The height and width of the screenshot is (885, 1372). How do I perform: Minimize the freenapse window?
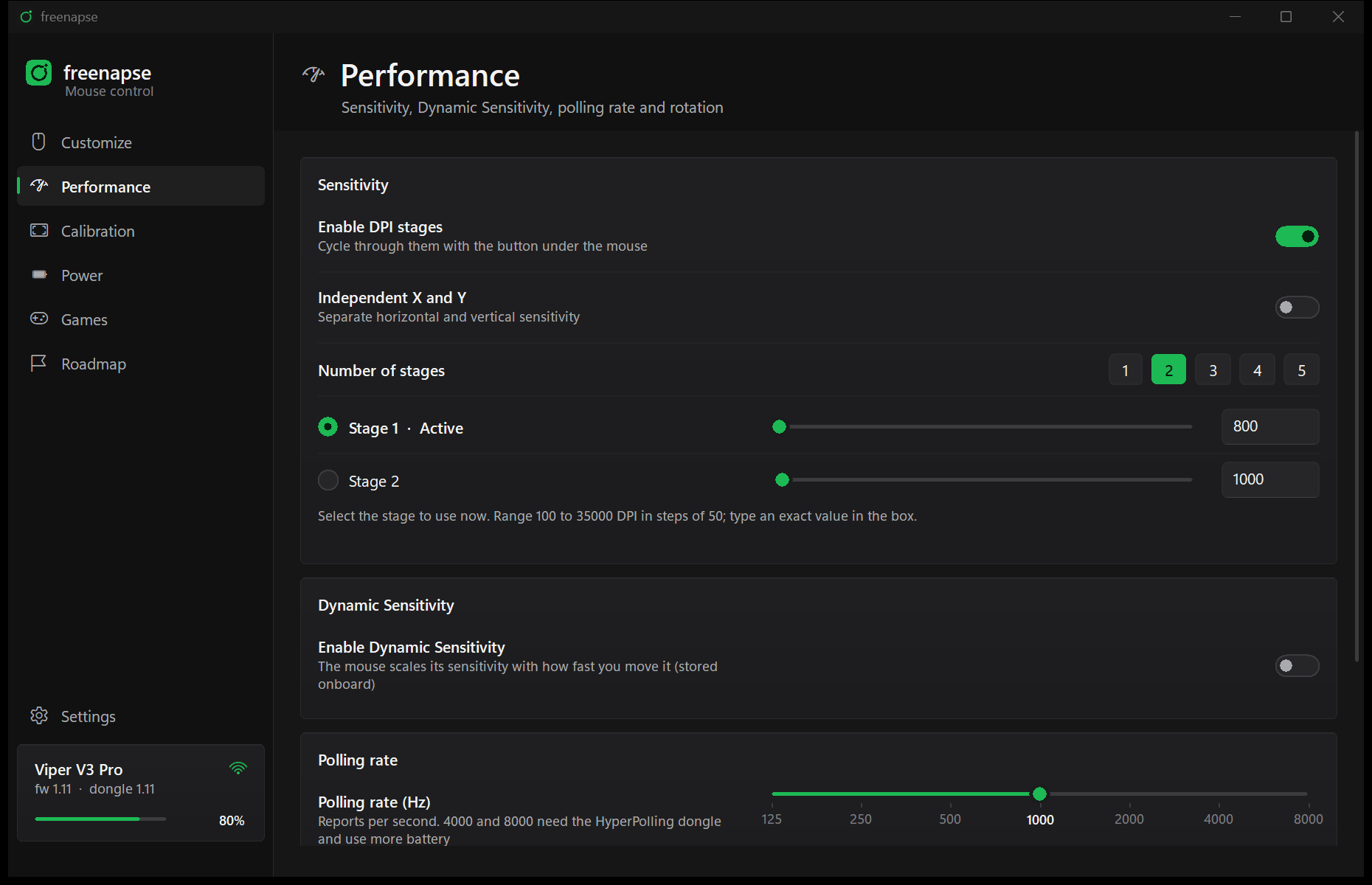pos(1235,16)
